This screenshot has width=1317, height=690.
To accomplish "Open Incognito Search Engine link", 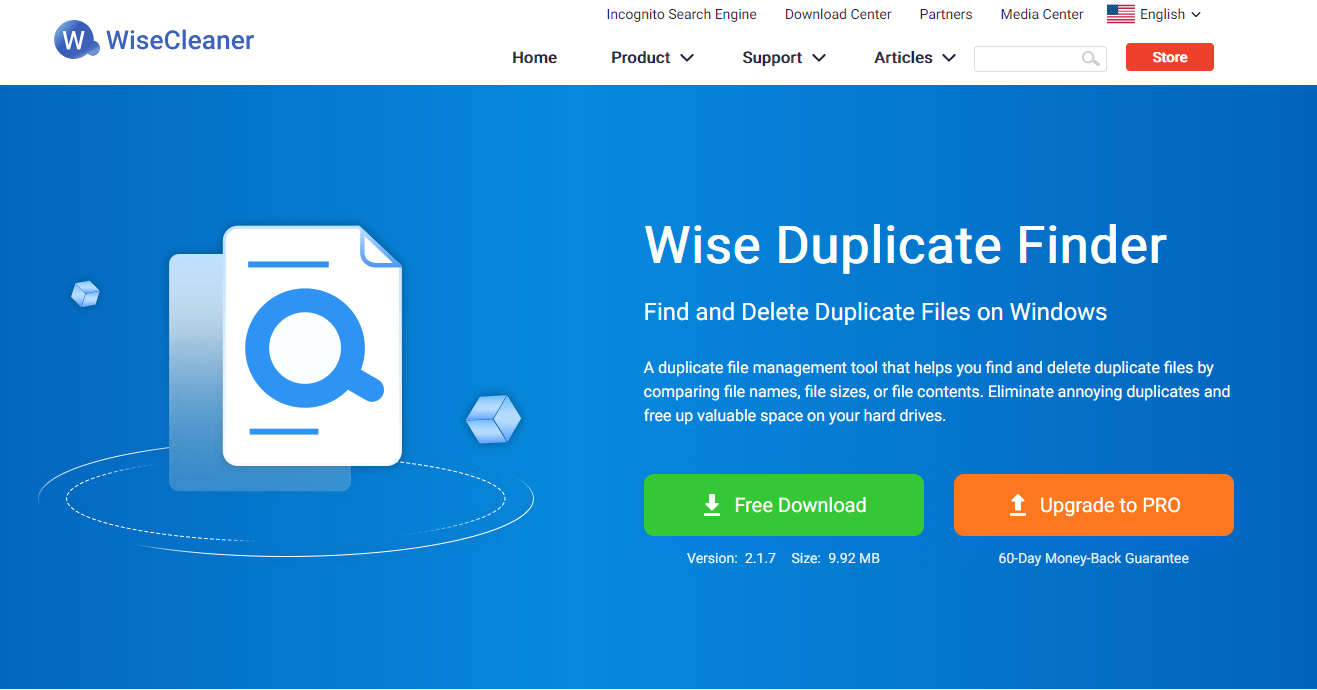I will pos(681,14).
